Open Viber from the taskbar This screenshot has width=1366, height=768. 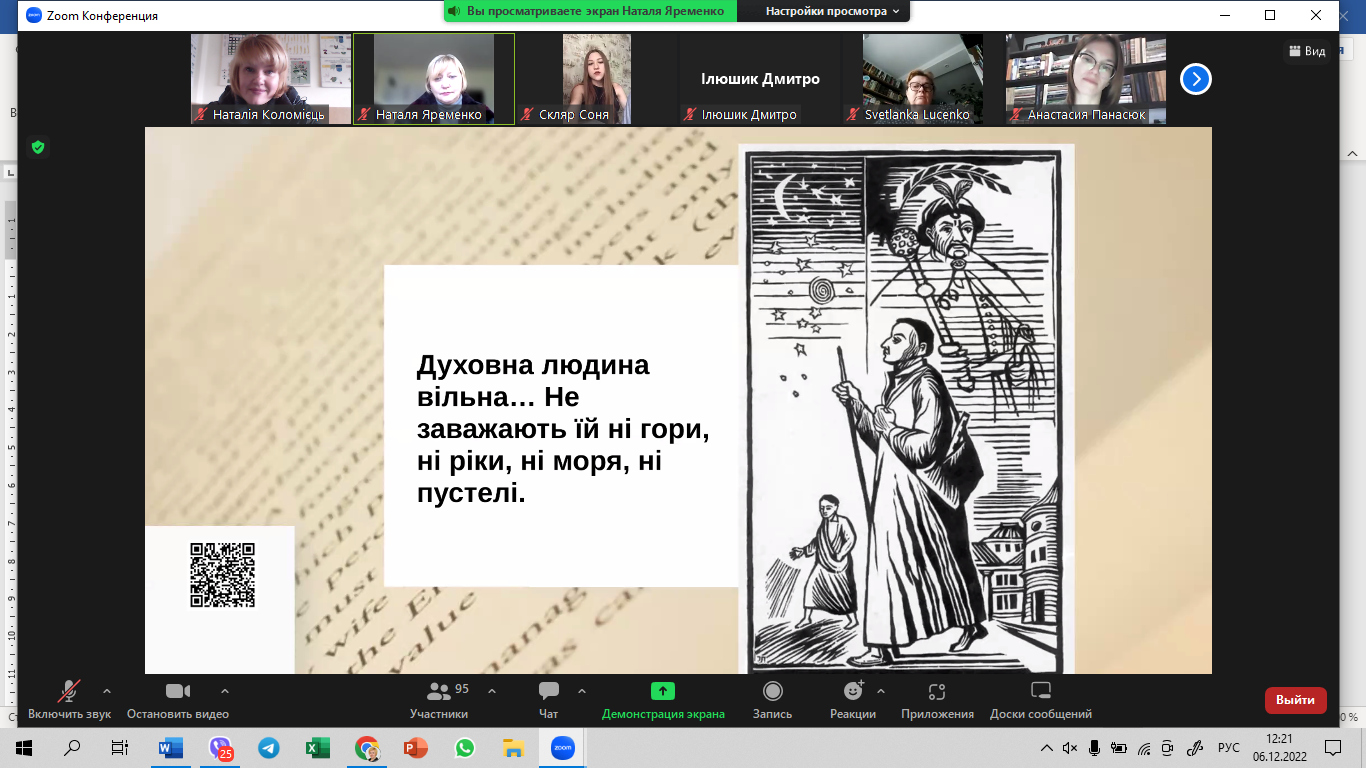[x=220, y=748]
